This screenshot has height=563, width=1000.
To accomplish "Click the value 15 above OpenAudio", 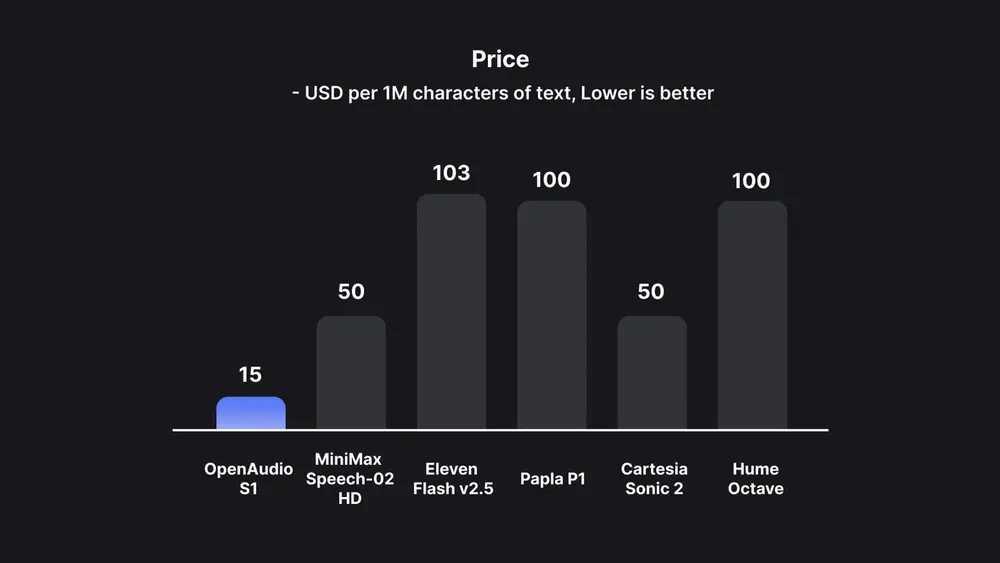I will 250,375.
